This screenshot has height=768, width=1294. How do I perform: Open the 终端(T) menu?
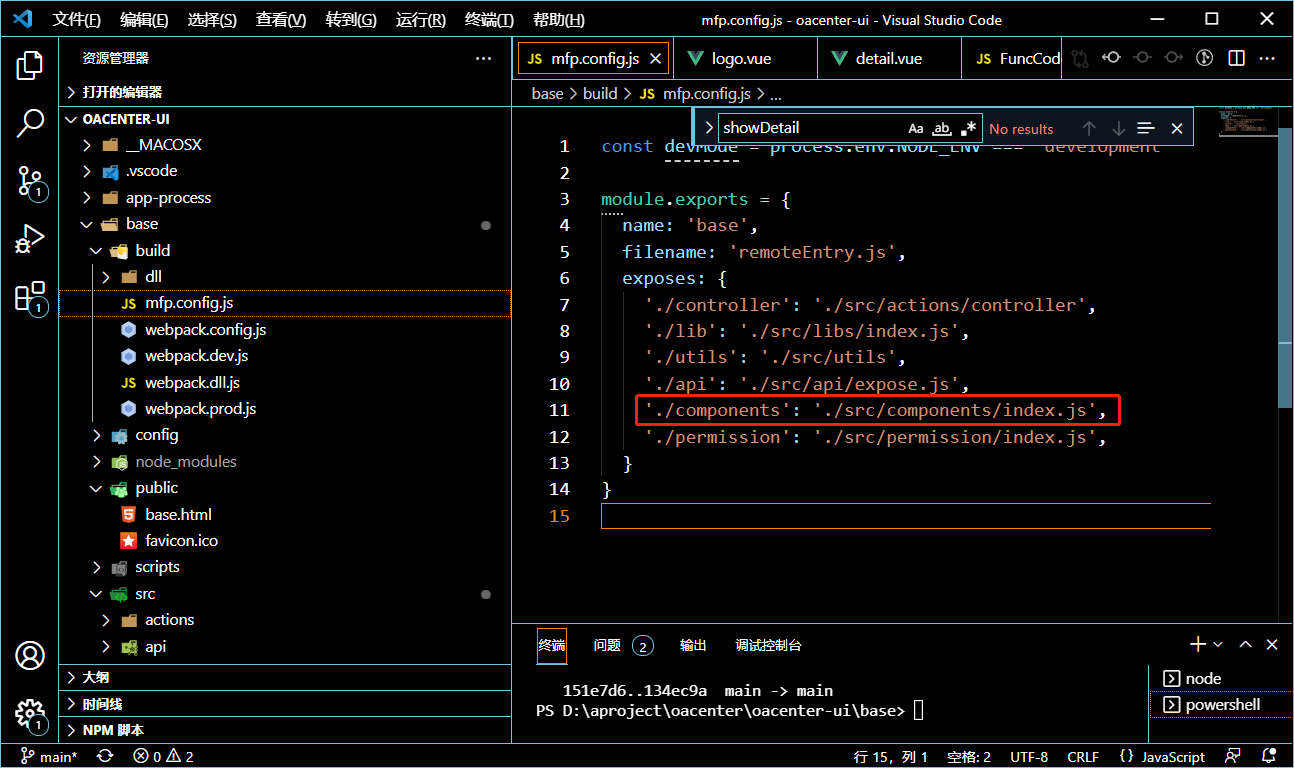pyautogui.click(x=490, y=20)
